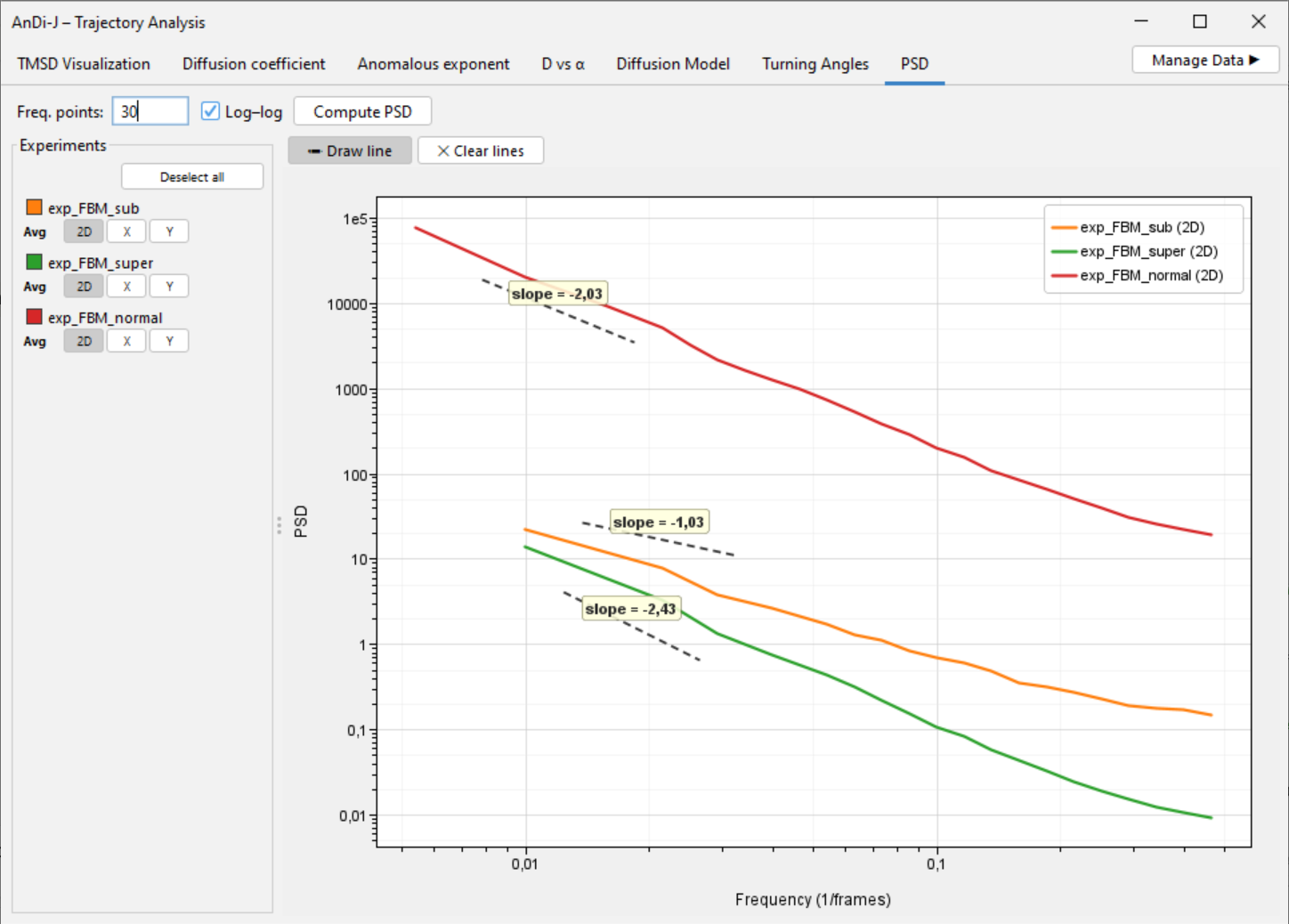Screen dimensions: 1289x924
Task: Switch to the Diffusion coefficient tab
Action: (x=254, y=64)
